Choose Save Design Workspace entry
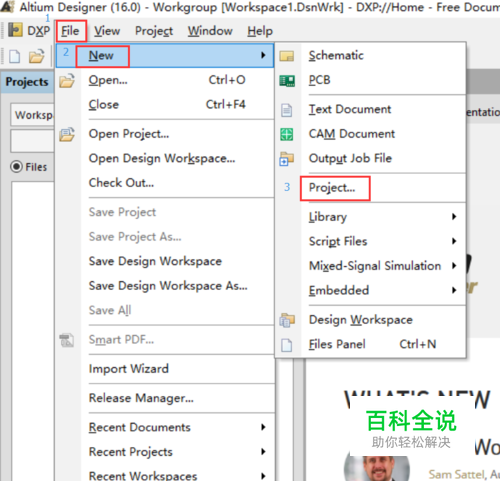The width and height of the screenshot is (500, 481). tap(165, 261)
